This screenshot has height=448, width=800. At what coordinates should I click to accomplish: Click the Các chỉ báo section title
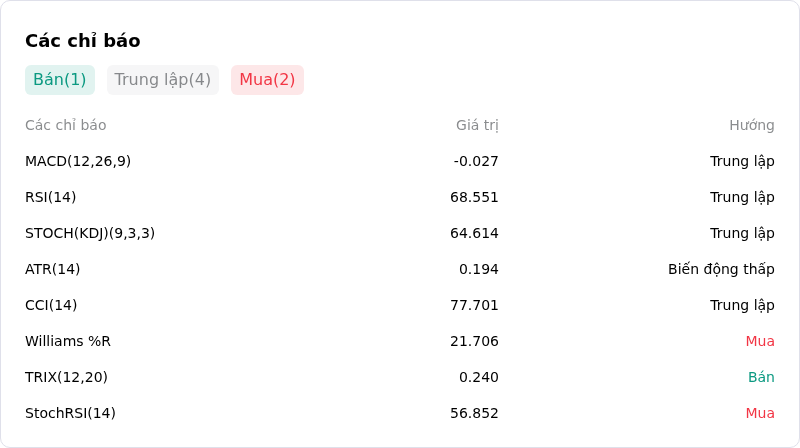83,41
